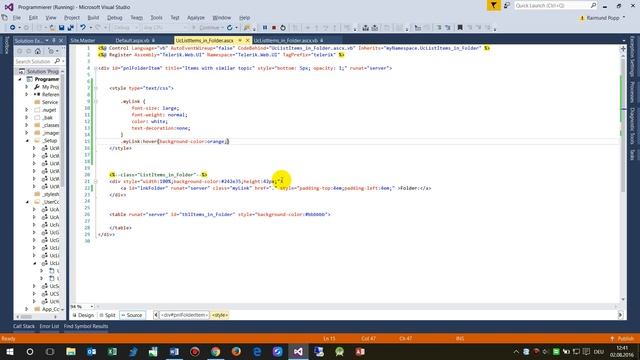This screenshot has width=640, height=360.
Task: Open the Tools menu
Action: coord(156,18)
